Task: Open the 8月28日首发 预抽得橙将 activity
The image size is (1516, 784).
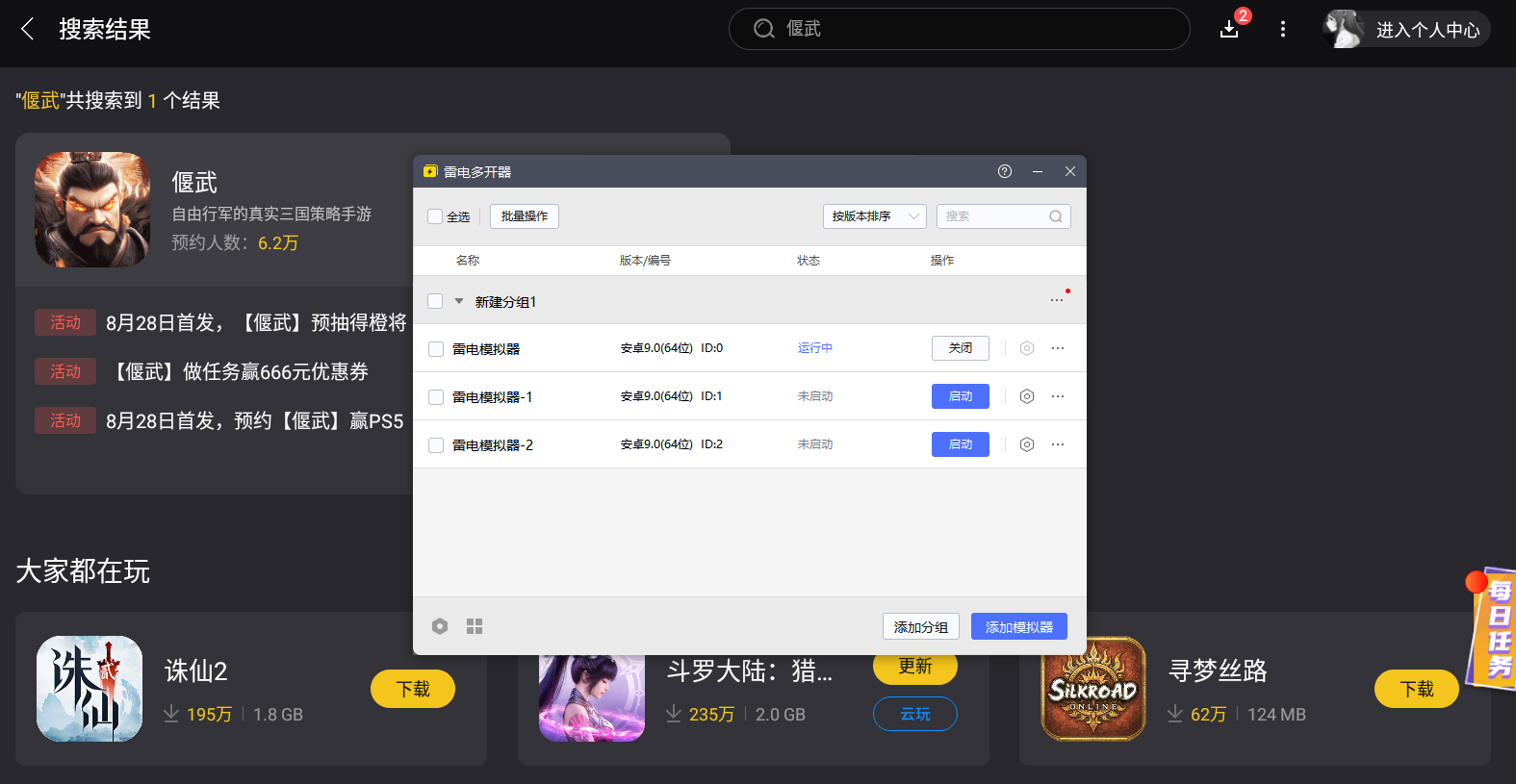Action: tap(256, 322)
